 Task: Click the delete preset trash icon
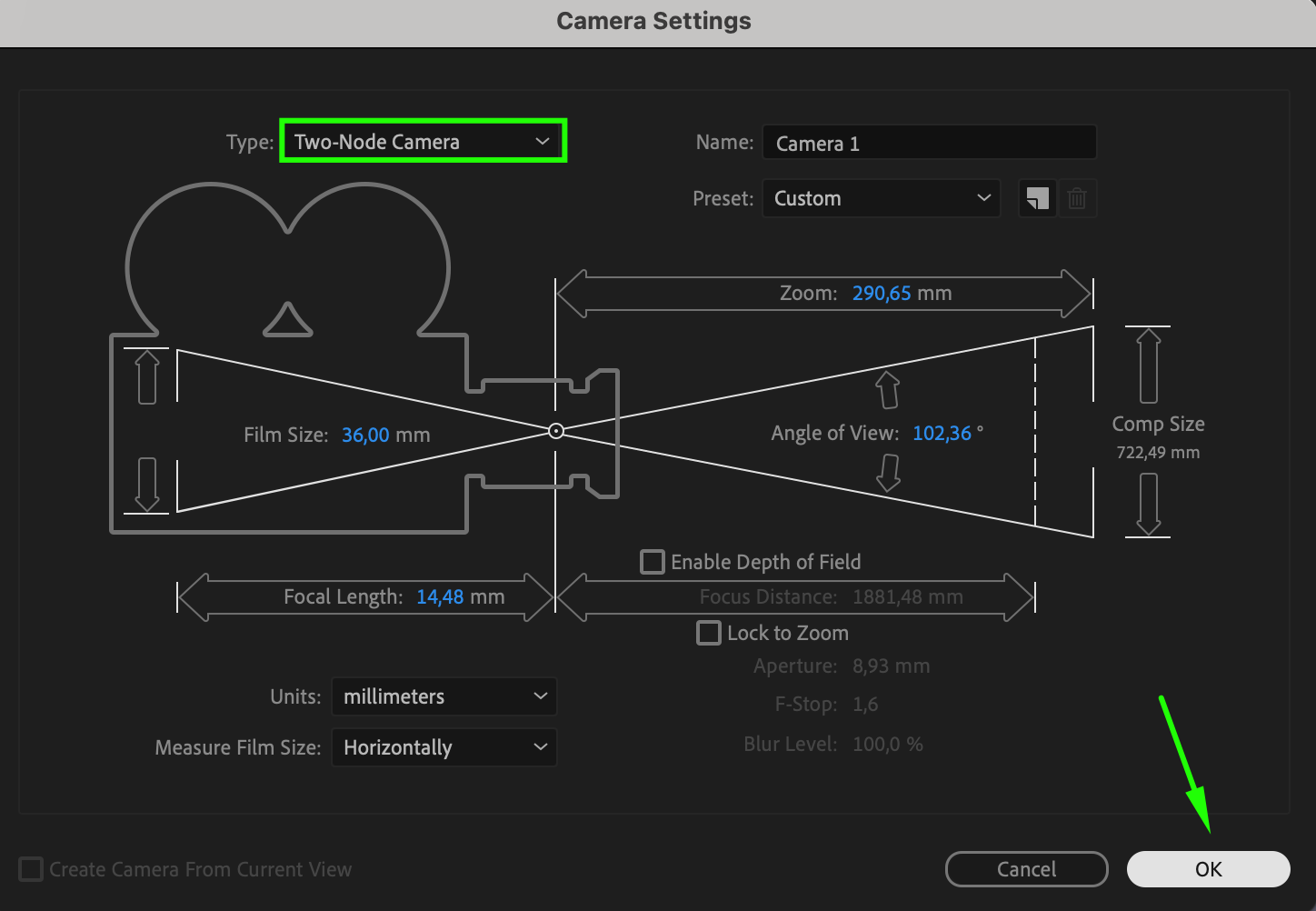point(1077,198)
